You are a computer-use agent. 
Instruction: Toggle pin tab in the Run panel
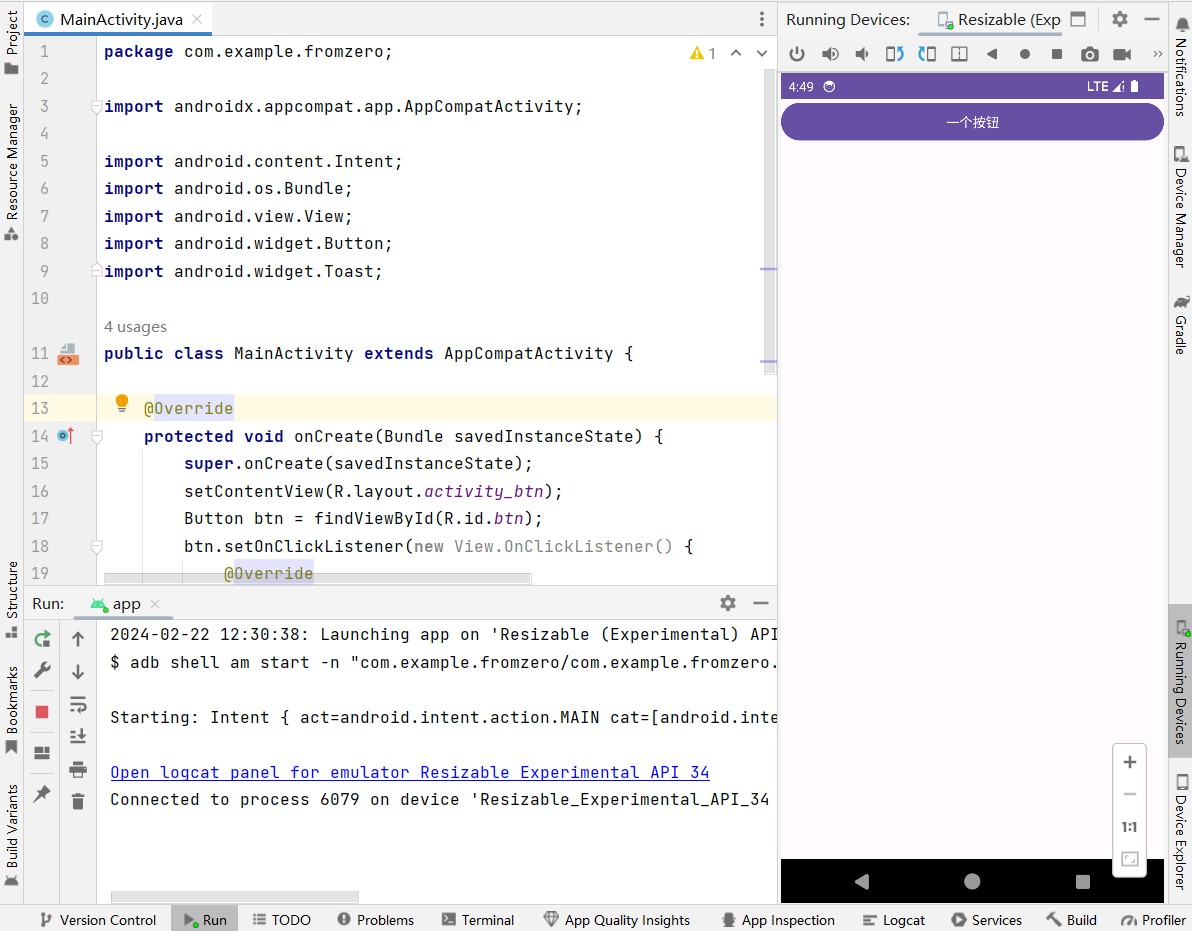coord(42,793)
